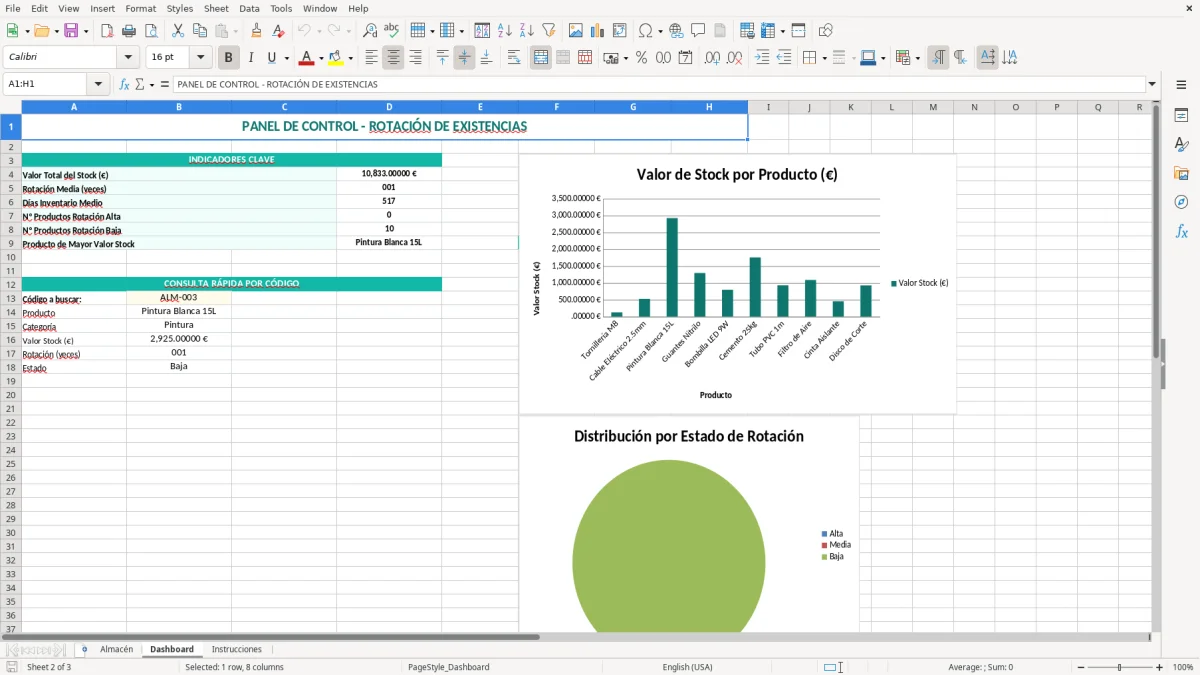The image size is (1200, 675).
Task: Sort descending Z to A
Action: coord(527,31)
